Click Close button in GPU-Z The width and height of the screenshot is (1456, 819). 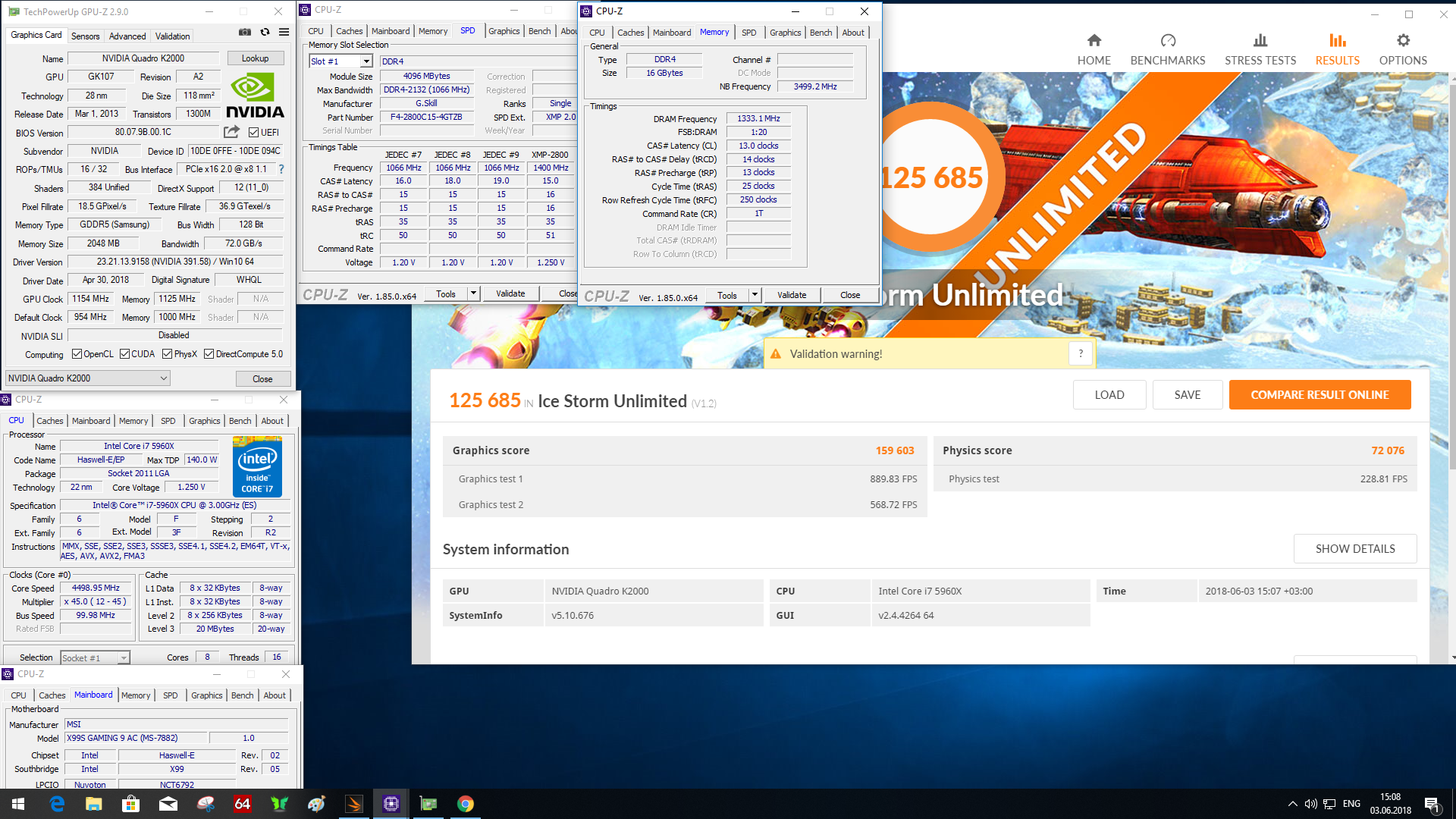[x=262, y=379]
